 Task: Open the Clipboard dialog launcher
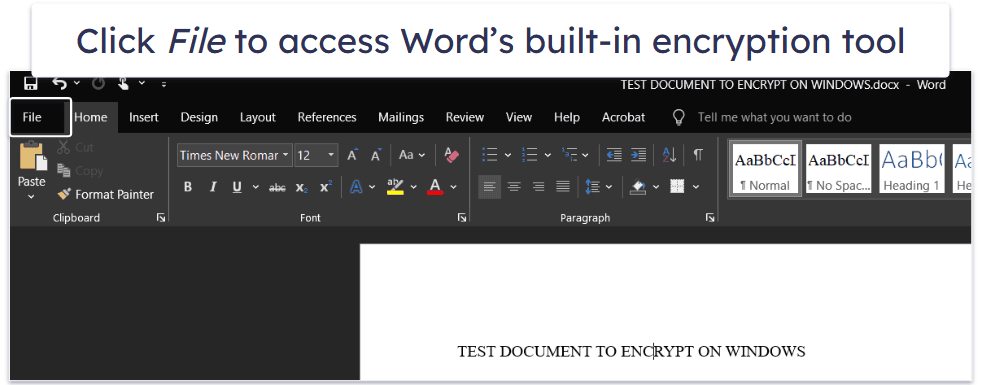pos(161,218)
